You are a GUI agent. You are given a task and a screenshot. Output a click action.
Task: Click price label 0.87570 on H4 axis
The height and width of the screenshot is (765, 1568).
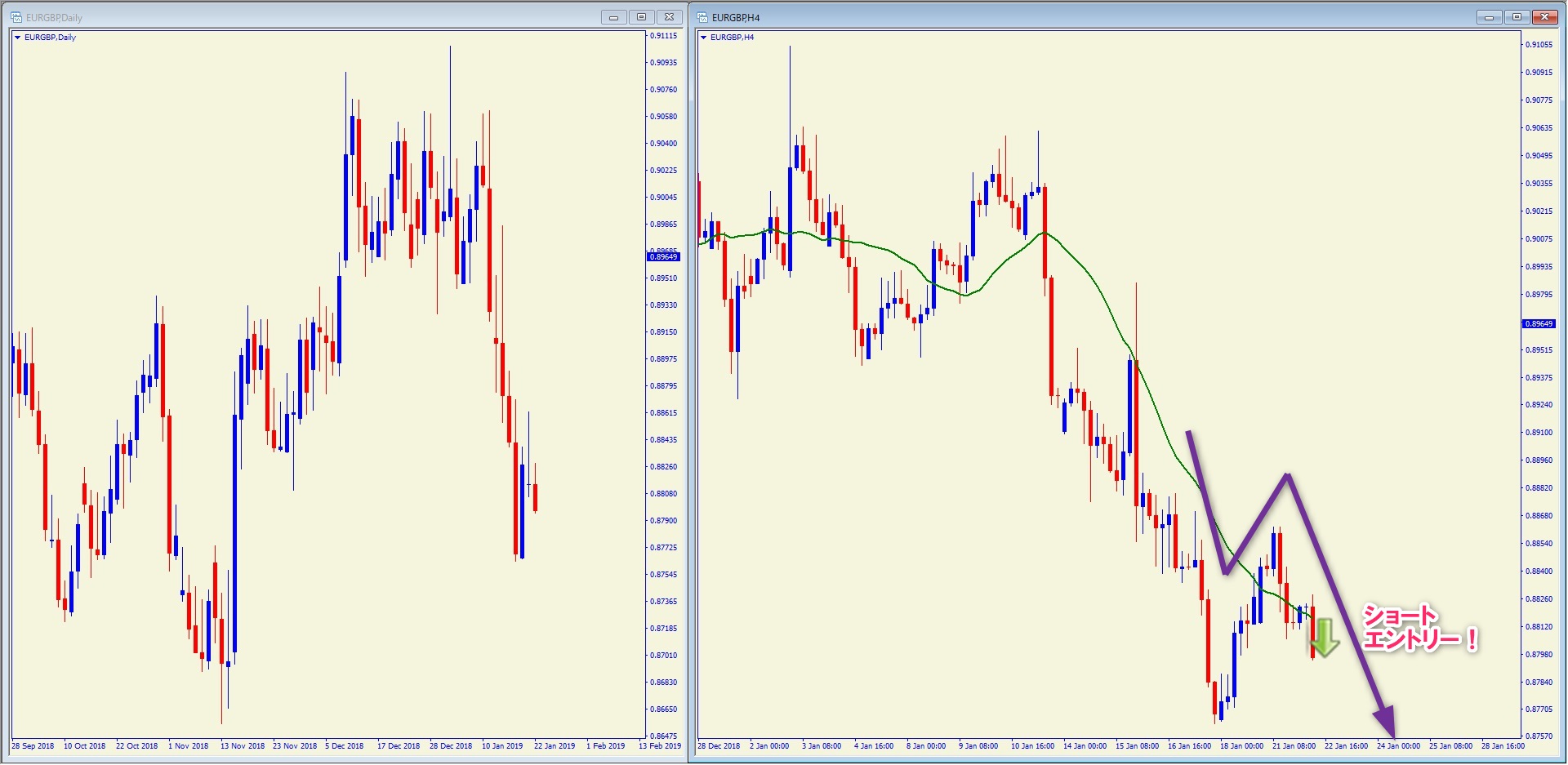[x=1539, y=736]
